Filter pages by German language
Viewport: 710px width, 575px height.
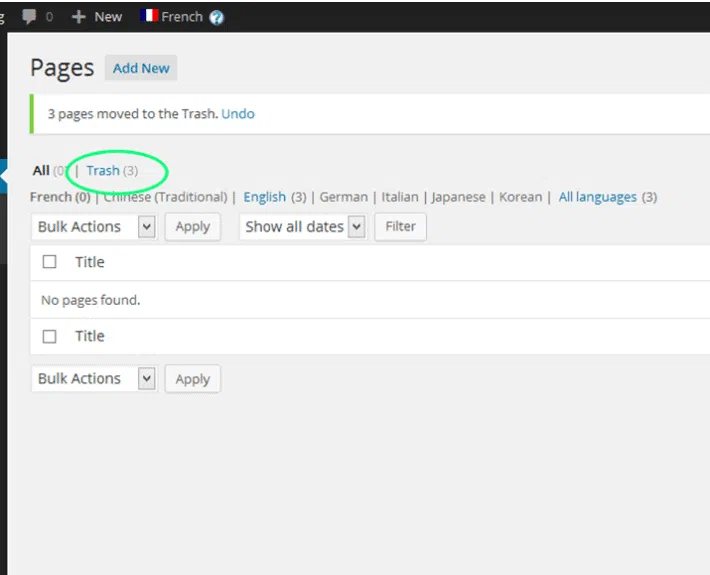(x=344, y=197)
